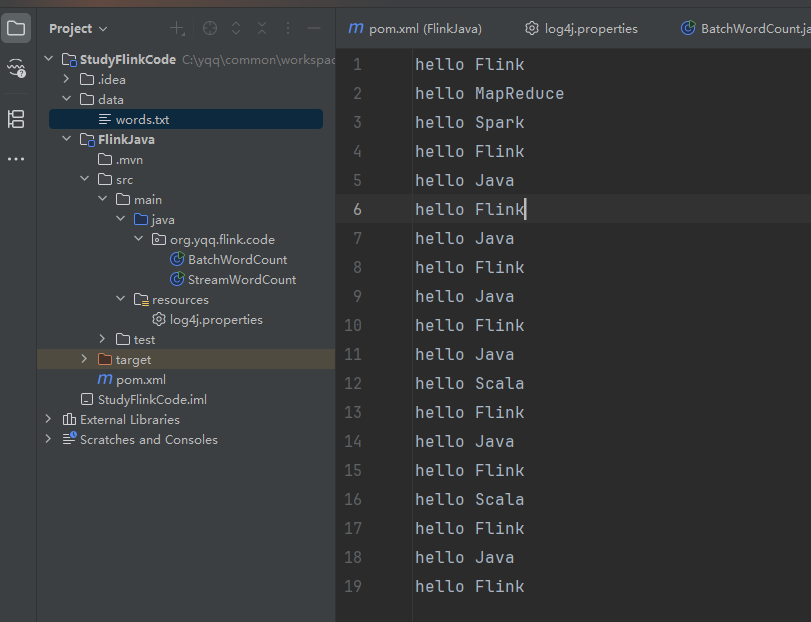Screen dimensions: 811x622
Task: Click the BatchWordCount class icon in tree
Action: click(x=177, y=259)
